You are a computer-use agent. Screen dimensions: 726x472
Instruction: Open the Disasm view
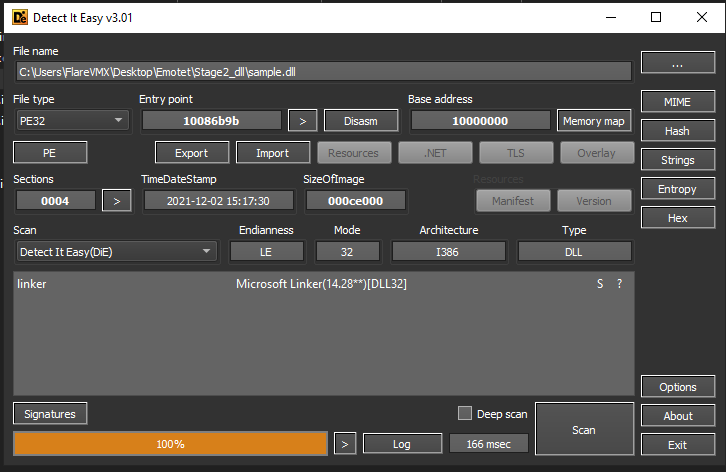click(x=361, y=121)
